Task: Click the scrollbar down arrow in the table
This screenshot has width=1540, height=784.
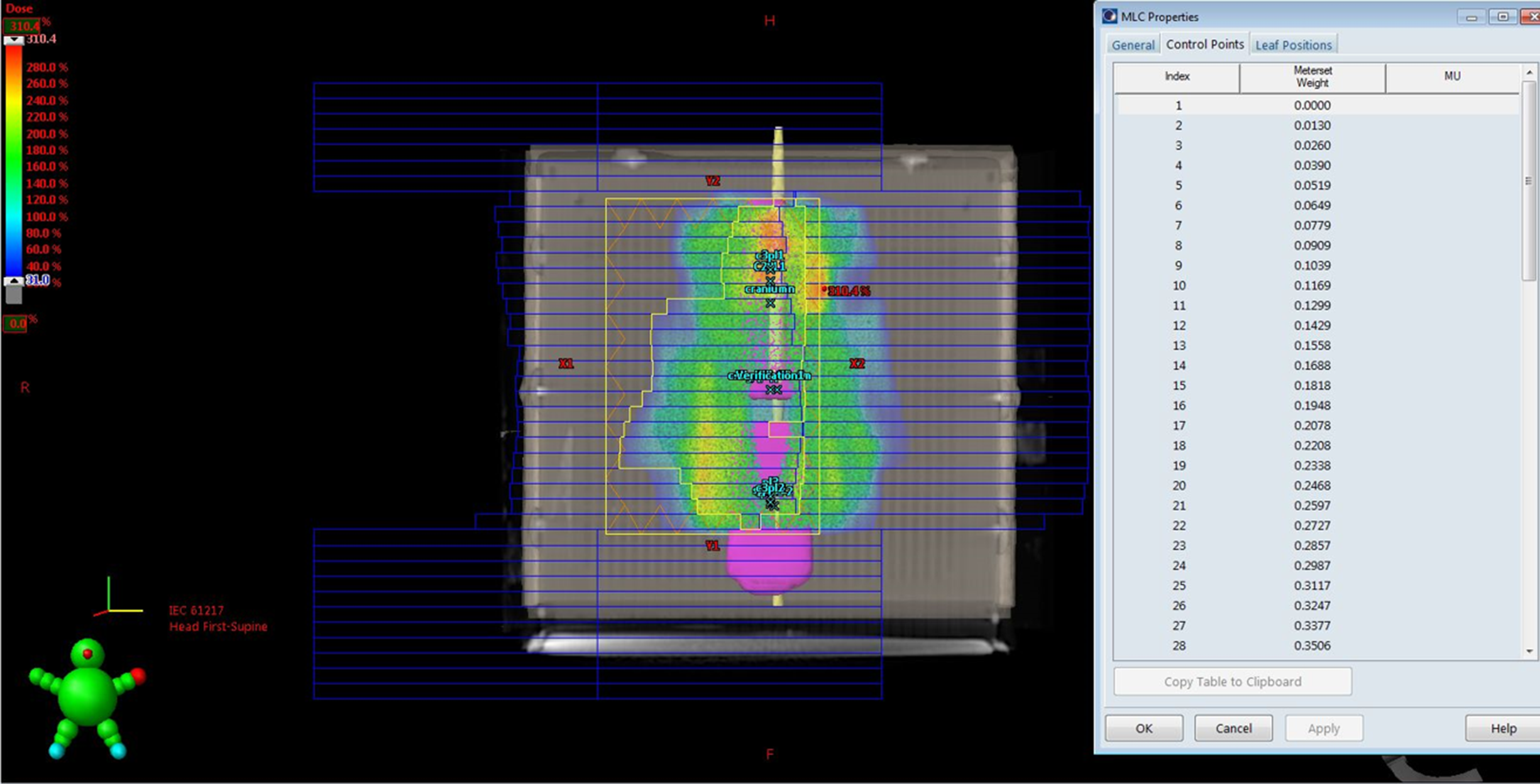Action: [1530, 650]
